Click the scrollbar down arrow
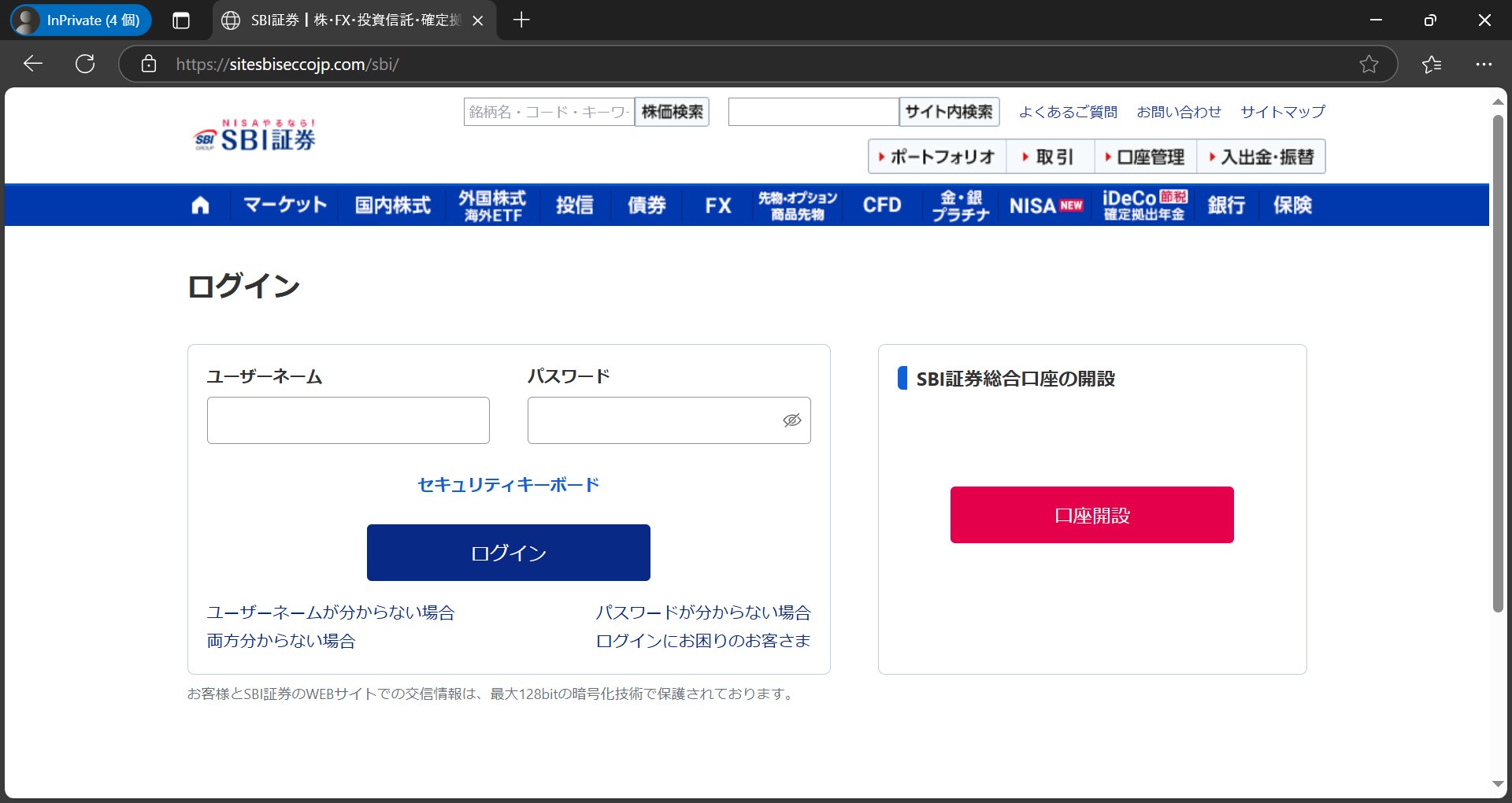The height and width of the screenshot is (803, 1512). click(1498, 784)
